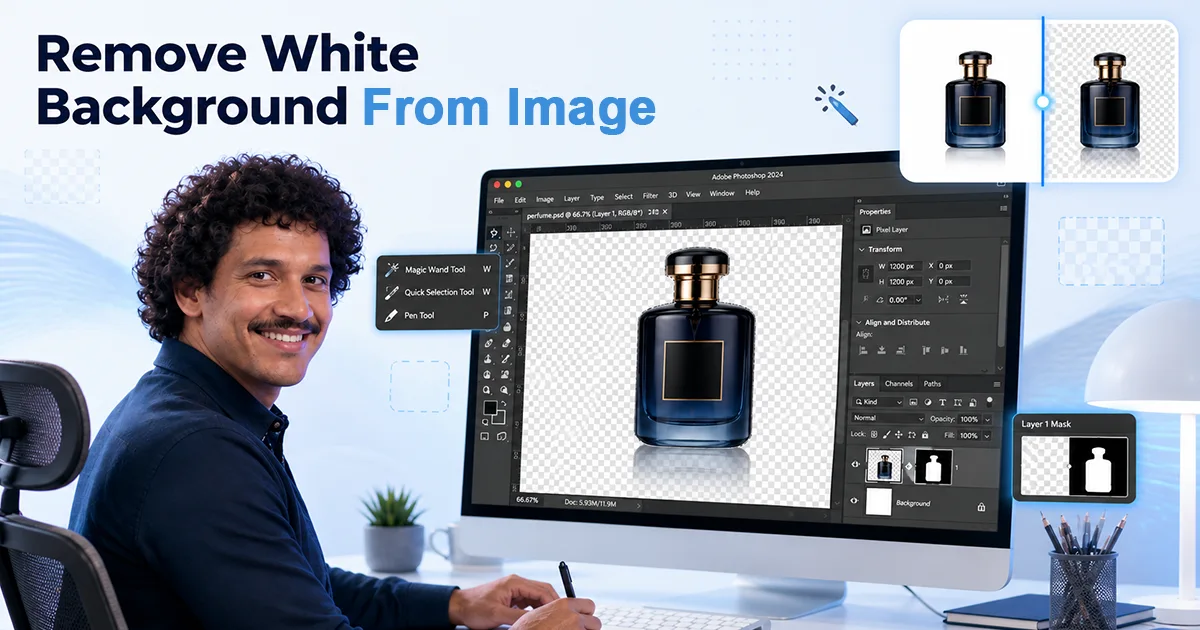Open the Select menu
The image size is (1200, 630).
pyautogui.click(x=624, y=196)
